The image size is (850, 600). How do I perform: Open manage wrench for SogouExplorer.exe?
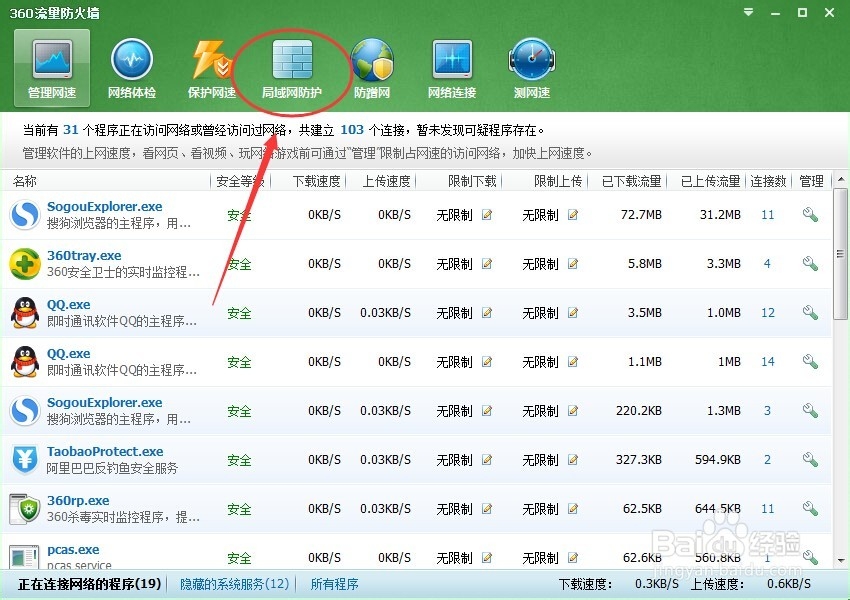810,214
